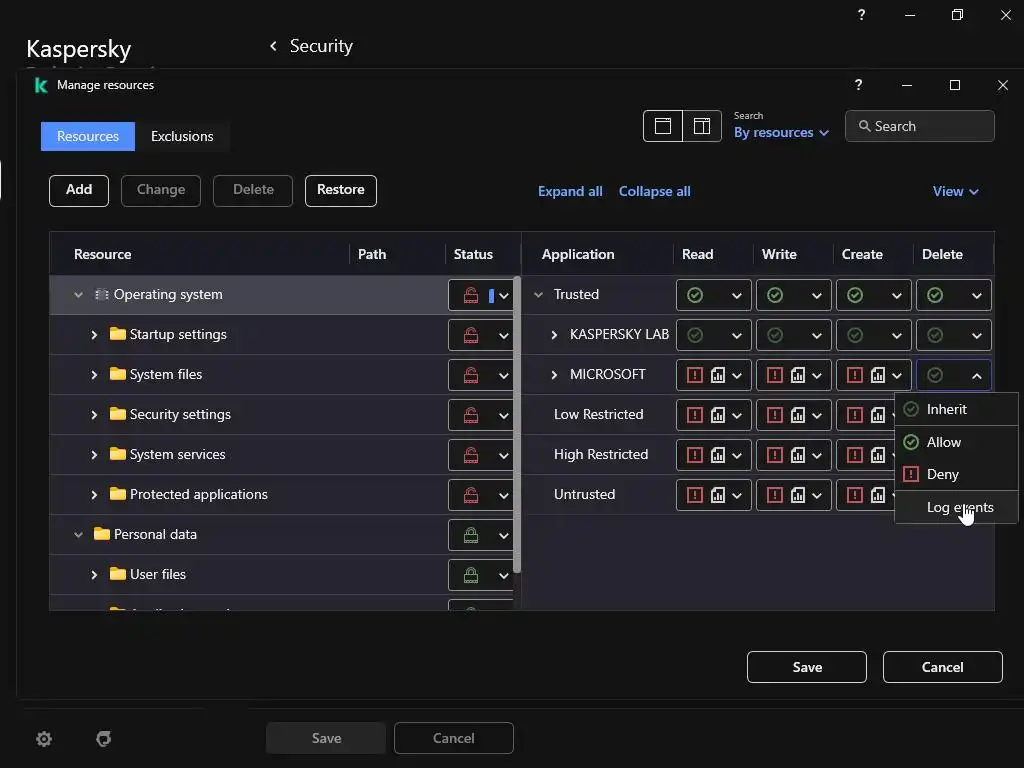Click the resource list vertical scrollbar
Image resolution: width=1024 pixels, height=768 pixels.
517,424
